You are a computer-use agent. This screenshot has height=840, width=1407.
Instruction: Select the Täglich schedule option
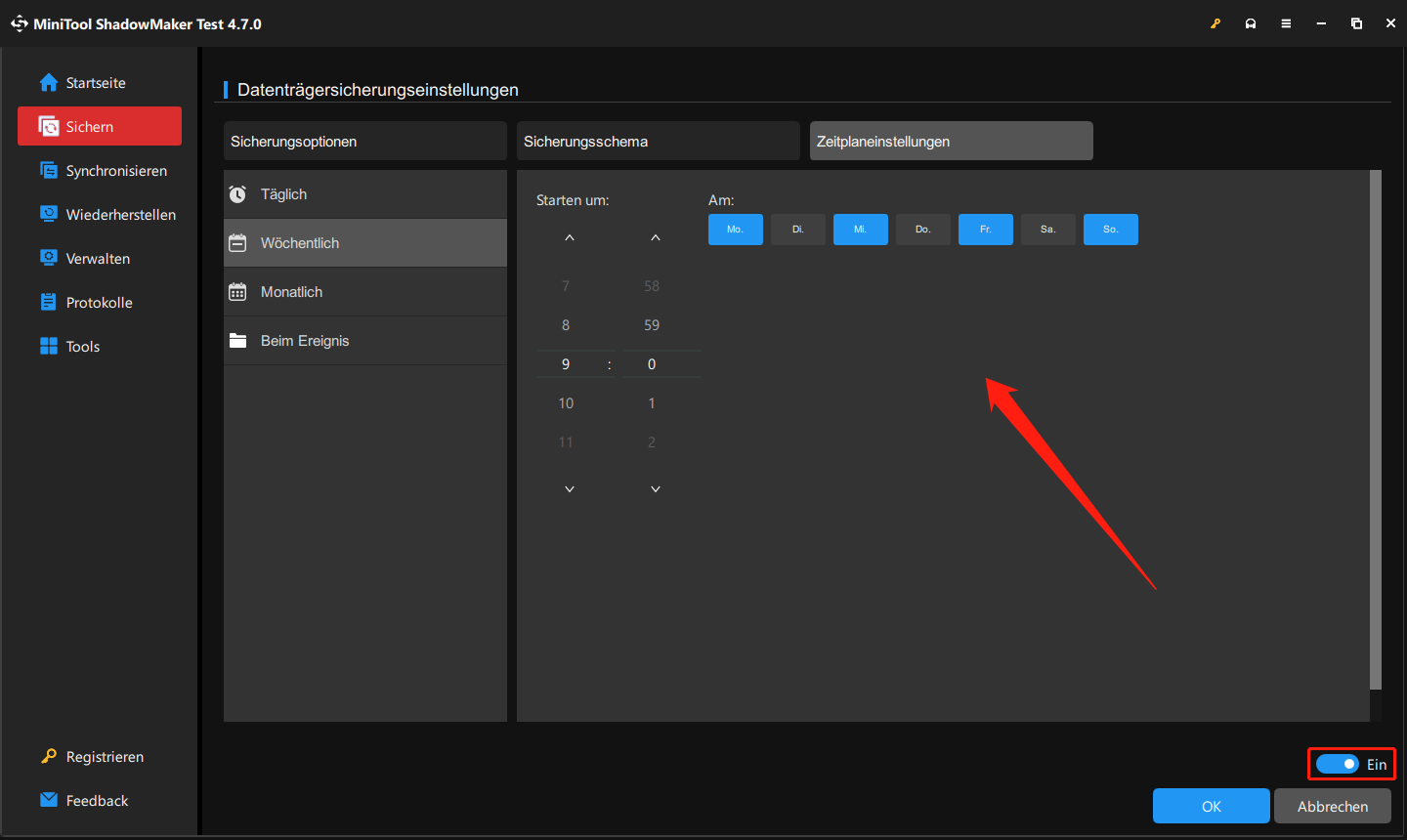point(365,194)
